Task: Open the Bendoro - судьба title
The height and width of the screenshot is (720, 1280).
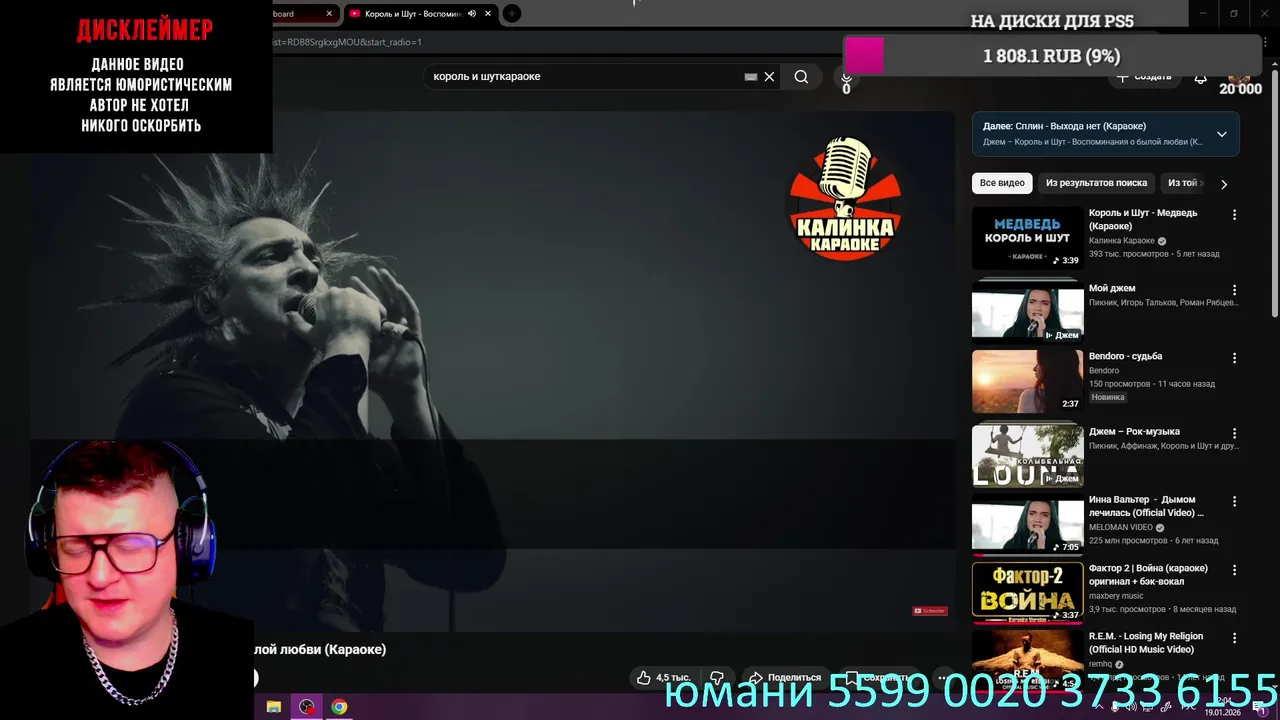Action: pyautogui.click(x=1125, y=356)
